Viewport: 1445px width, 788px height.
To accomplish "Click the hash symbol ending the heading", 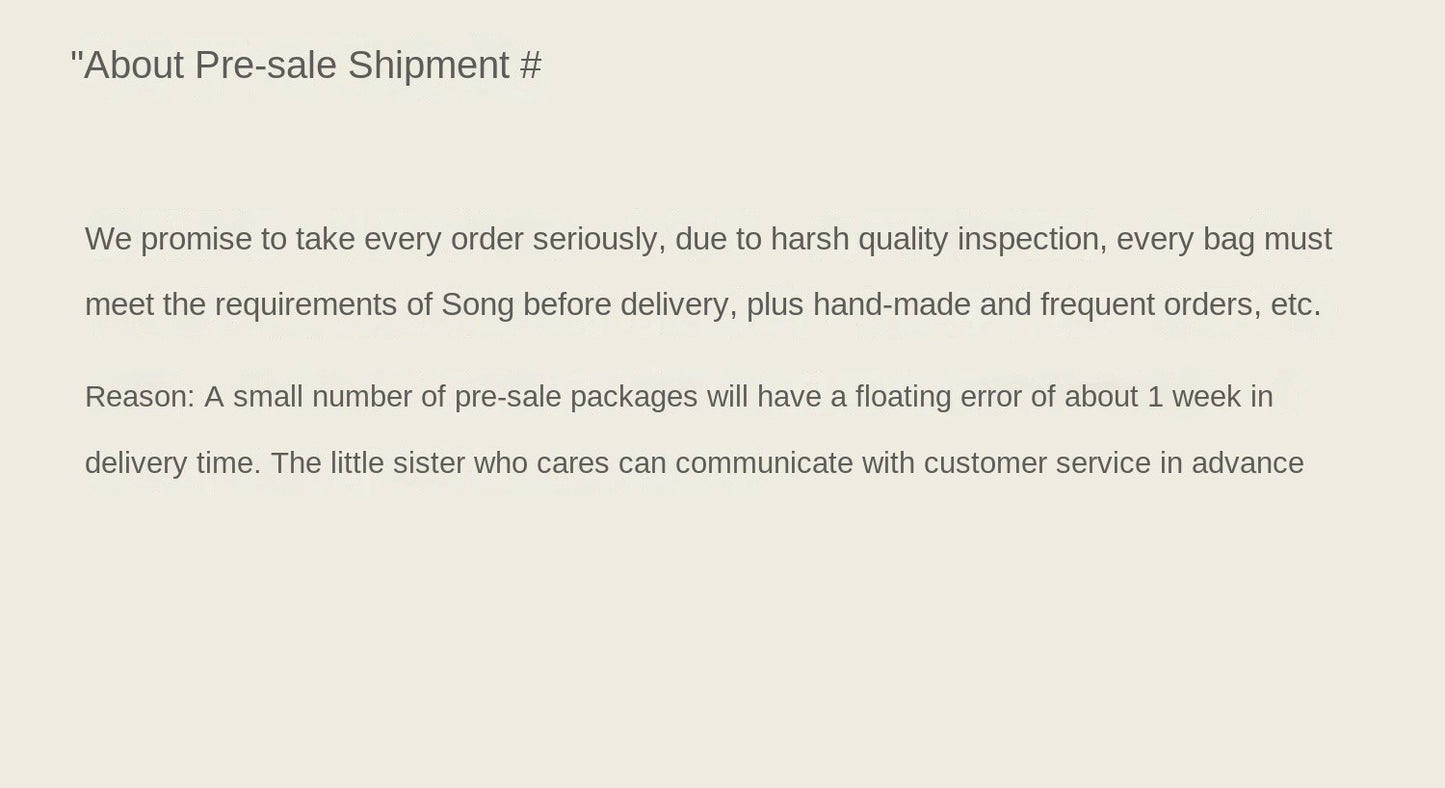I will coord(531,66).
